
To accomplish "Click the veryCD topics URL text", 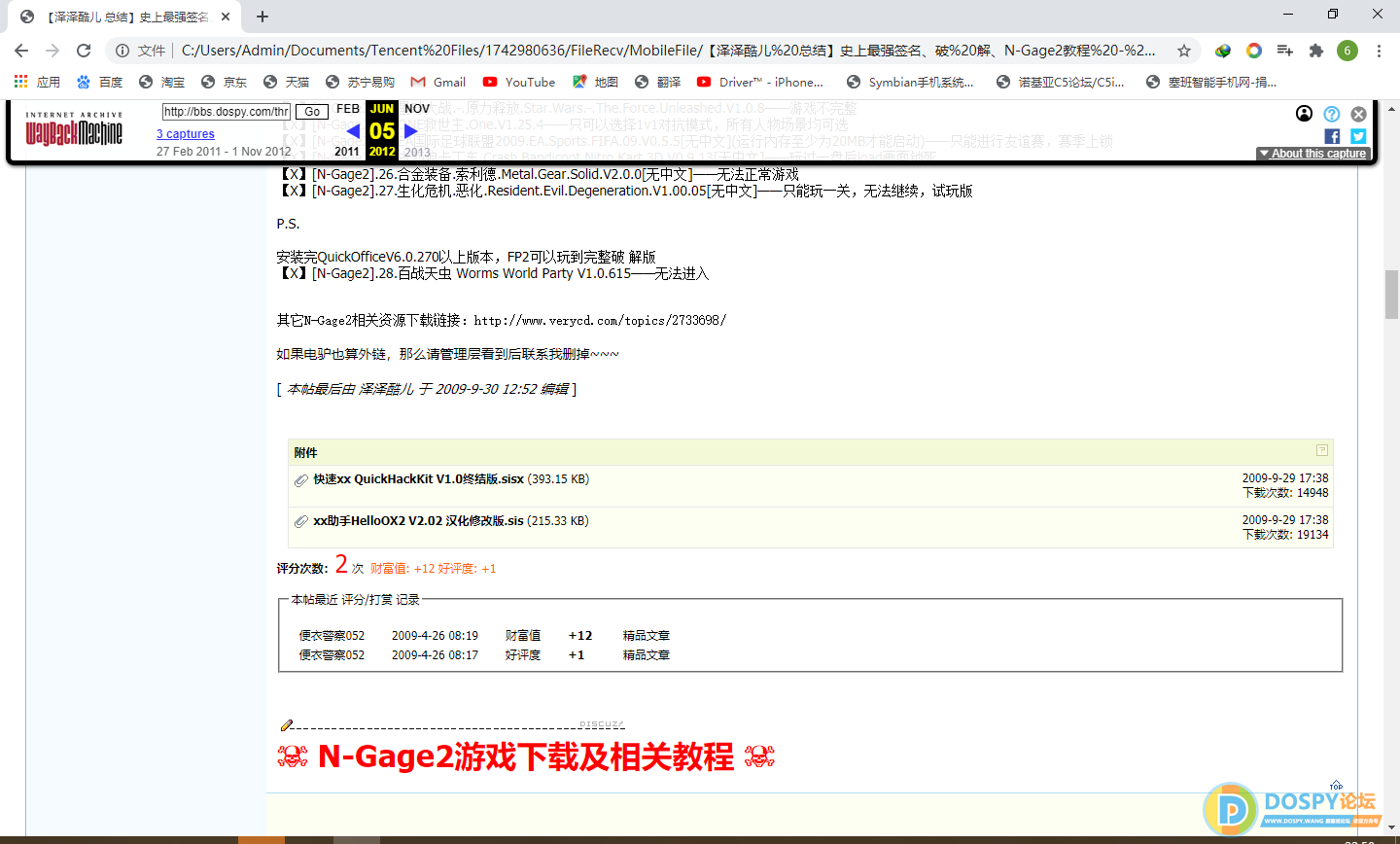I will click(600, 320).
